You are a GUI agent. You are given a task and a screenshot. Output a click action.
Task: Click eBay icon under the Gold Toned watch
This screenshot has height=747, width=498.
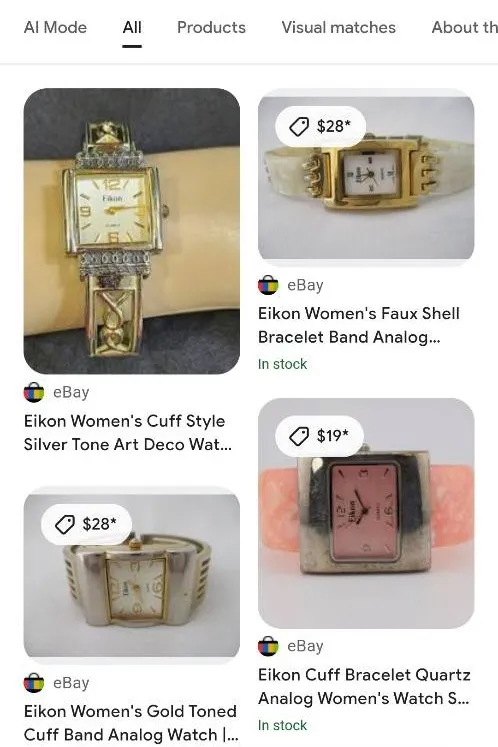pyautogui.click(x=34, y=683)
